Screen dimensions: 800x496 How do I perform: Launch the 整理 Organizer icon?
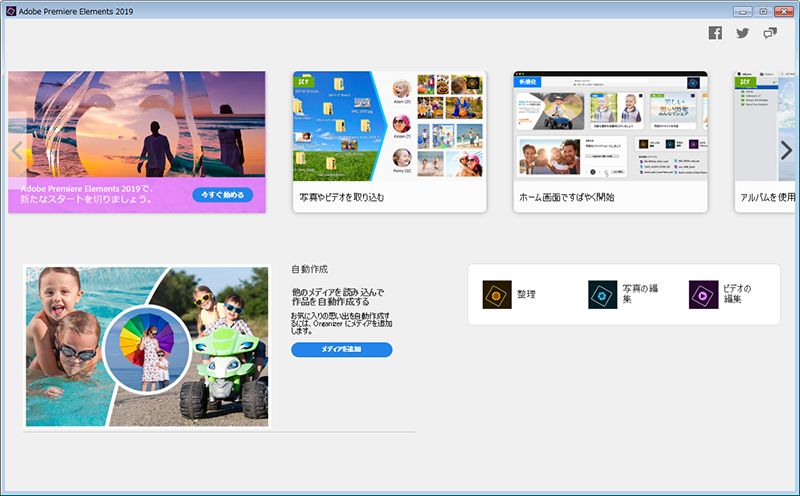[x=497, y=294]
